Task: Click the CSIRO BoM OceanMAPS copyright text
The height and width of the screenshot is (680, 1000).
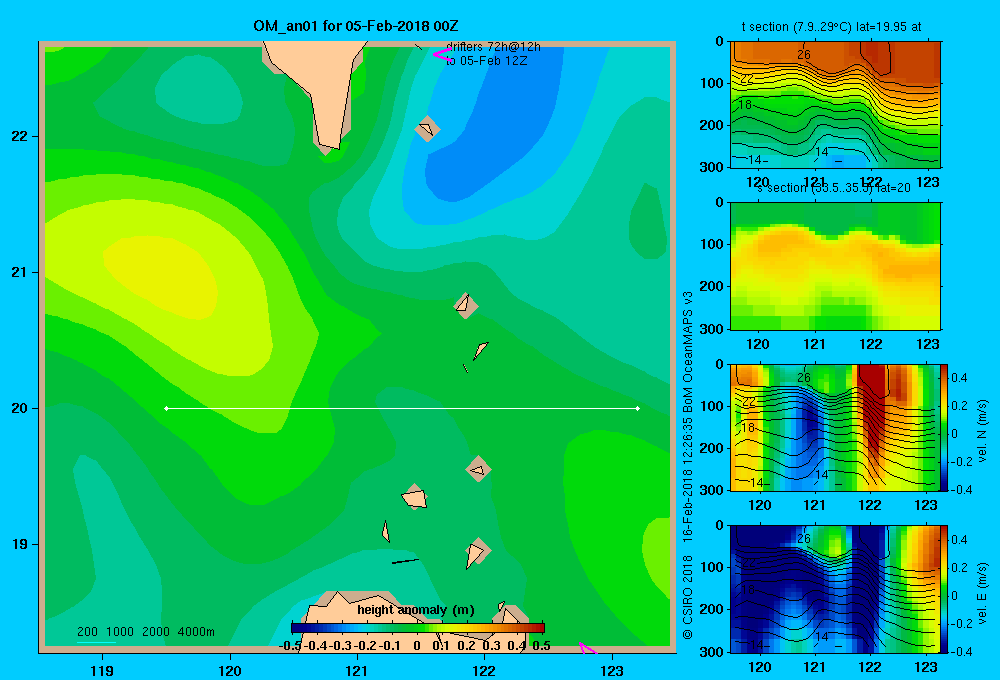Action: coord(688,466)
